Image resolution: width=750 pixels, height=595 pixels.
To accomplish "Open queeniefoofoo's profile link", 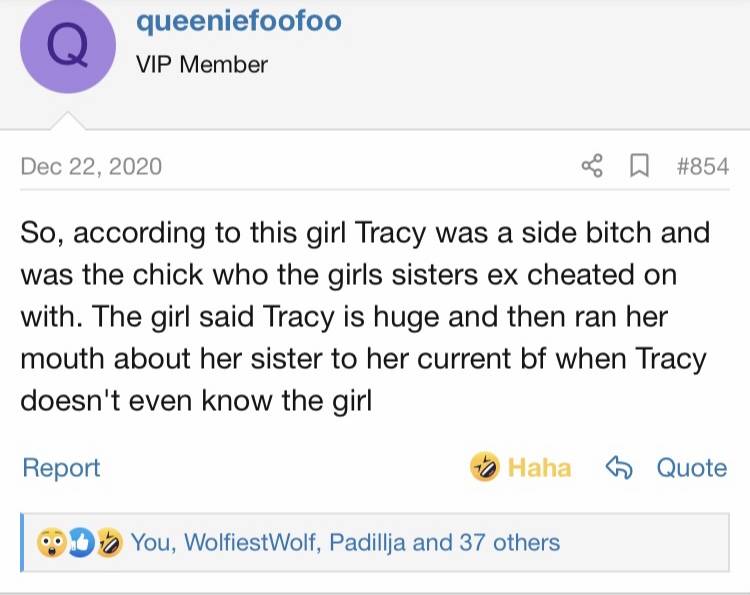I will [x=239, y=22].
